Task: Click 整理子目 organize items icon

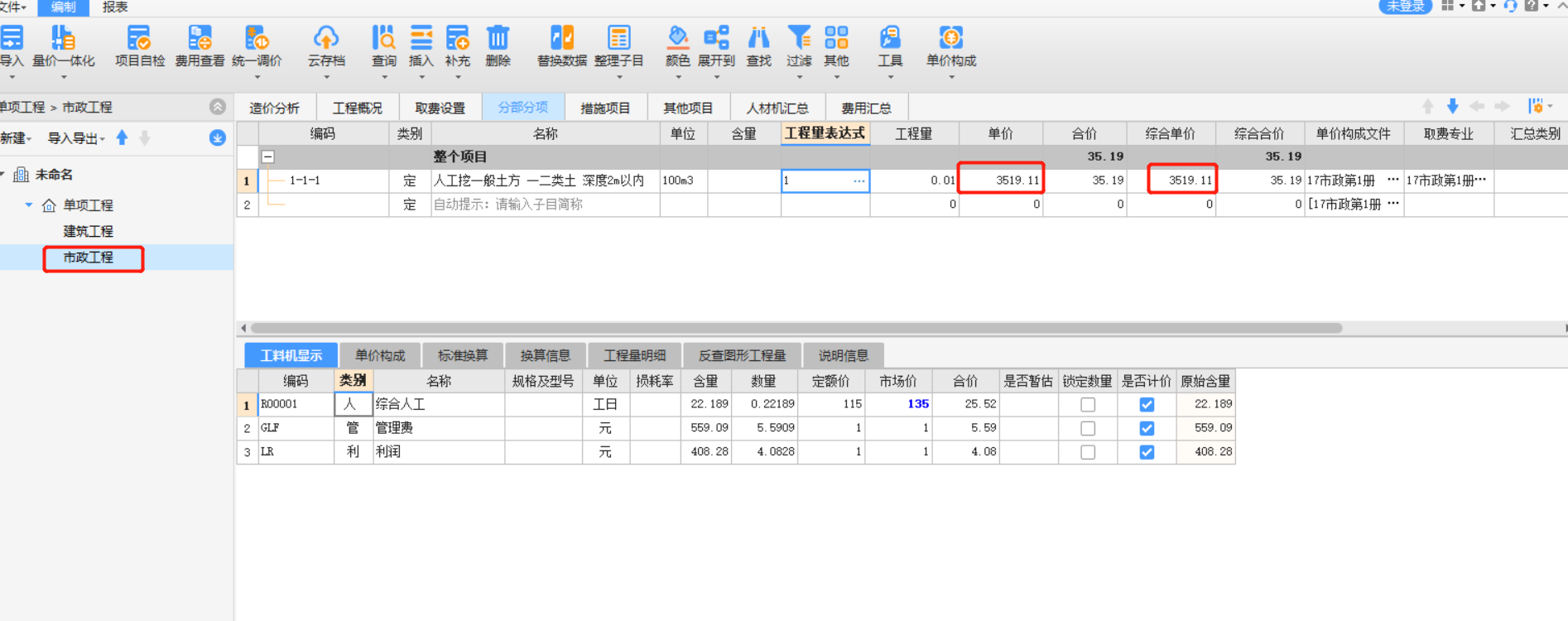Action: [x=618, y=38]
